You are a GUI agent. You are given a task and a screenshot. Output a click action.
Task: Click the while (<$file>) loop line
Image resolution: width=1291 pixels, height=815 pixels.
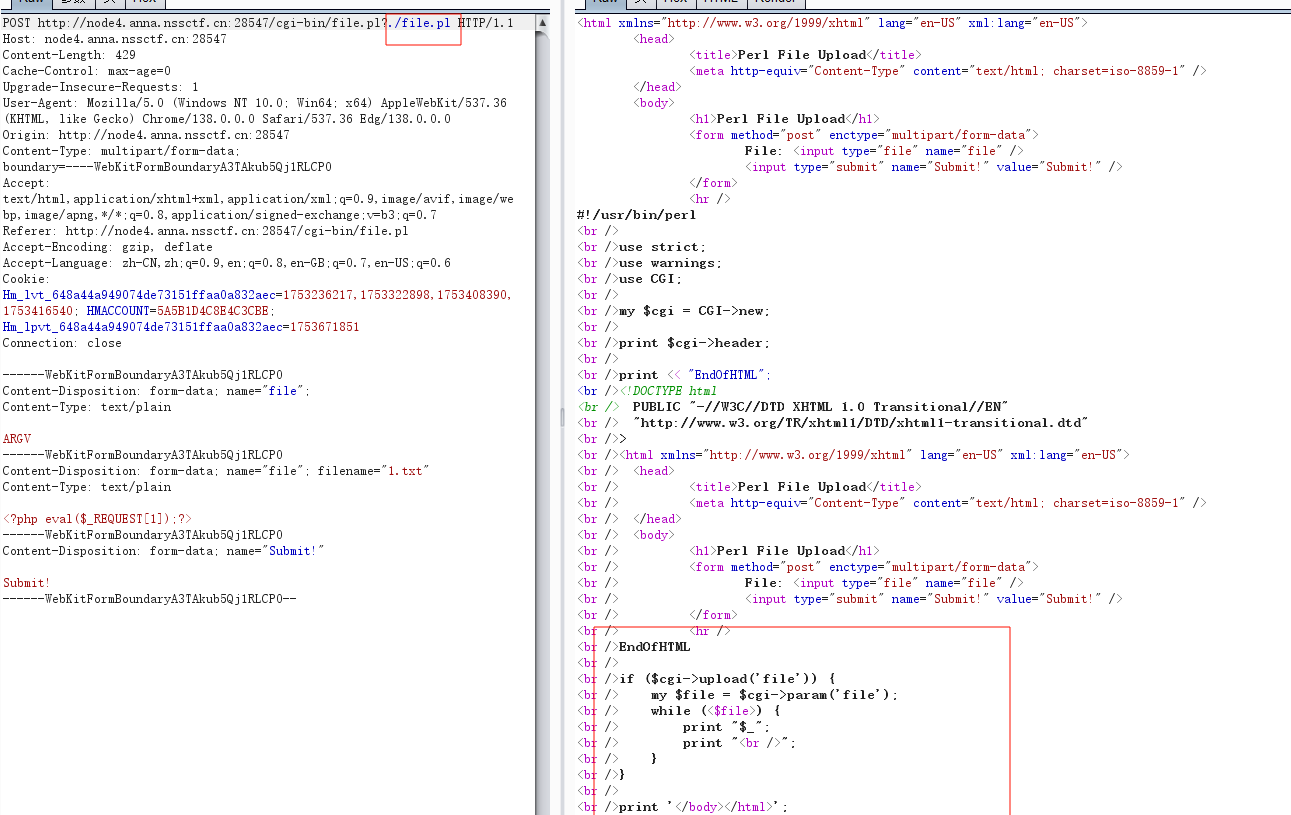pos(715,711)
